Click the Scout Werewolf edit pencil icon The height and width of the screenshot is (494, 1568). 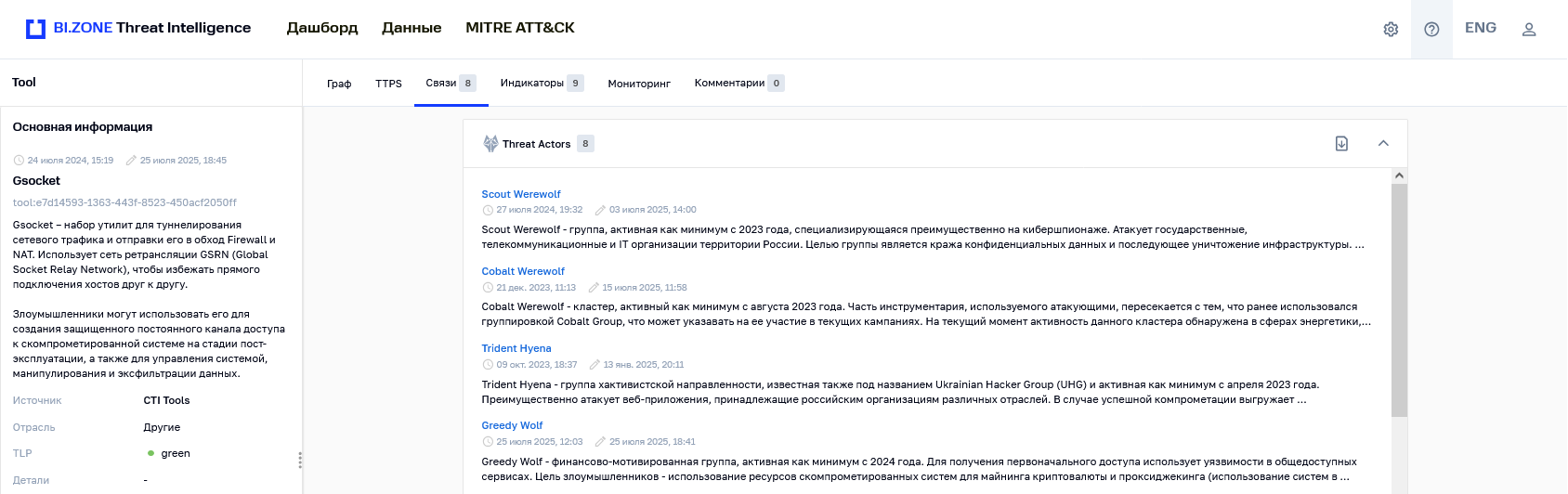click(600, 210)
